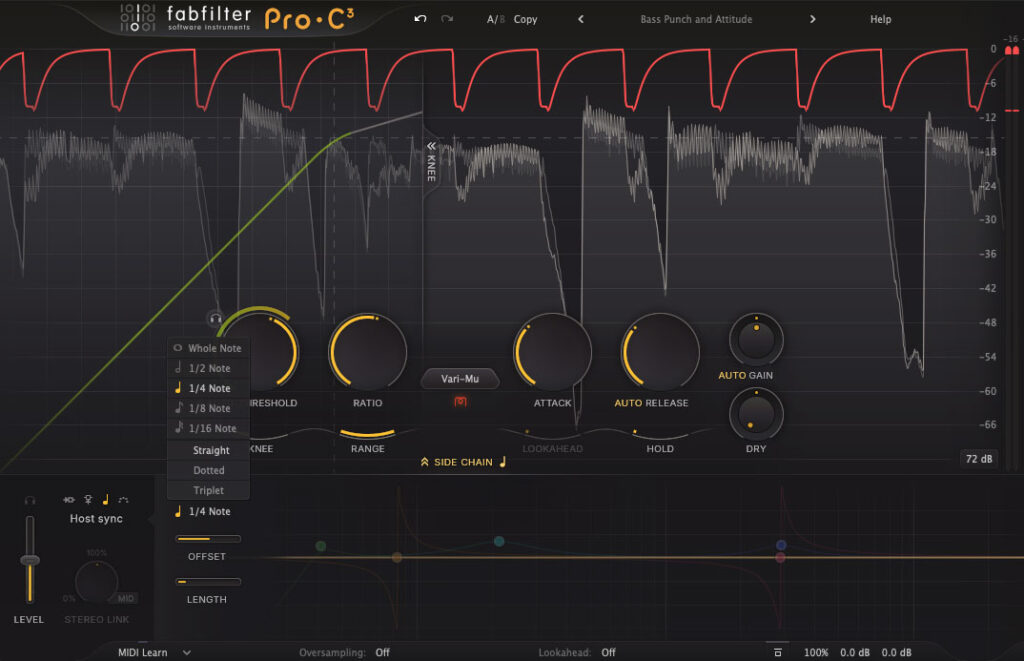Choose 1/4 Note in the popup list
Screen dimensions: 1024x661
(x=208, y=388)
